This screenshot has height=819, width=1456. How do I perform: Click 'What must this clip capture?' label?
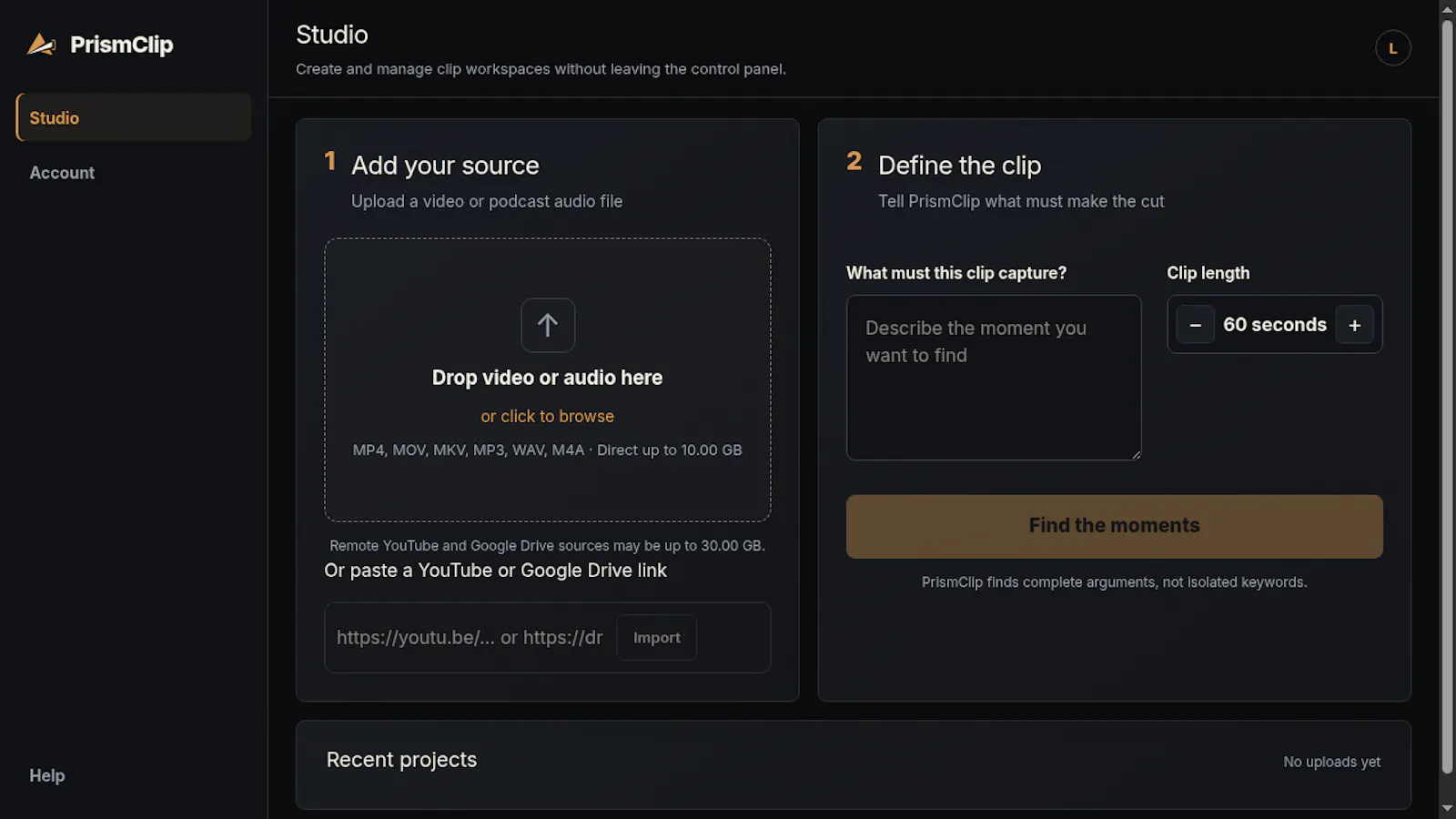955,273
